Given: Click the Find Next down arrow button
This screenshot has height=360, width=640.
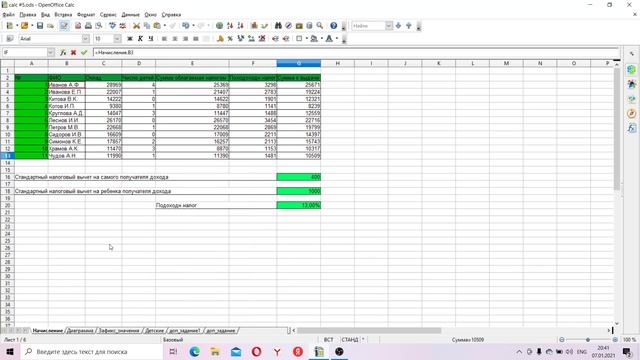Looking at the screenshot, I should coord(398,26).
